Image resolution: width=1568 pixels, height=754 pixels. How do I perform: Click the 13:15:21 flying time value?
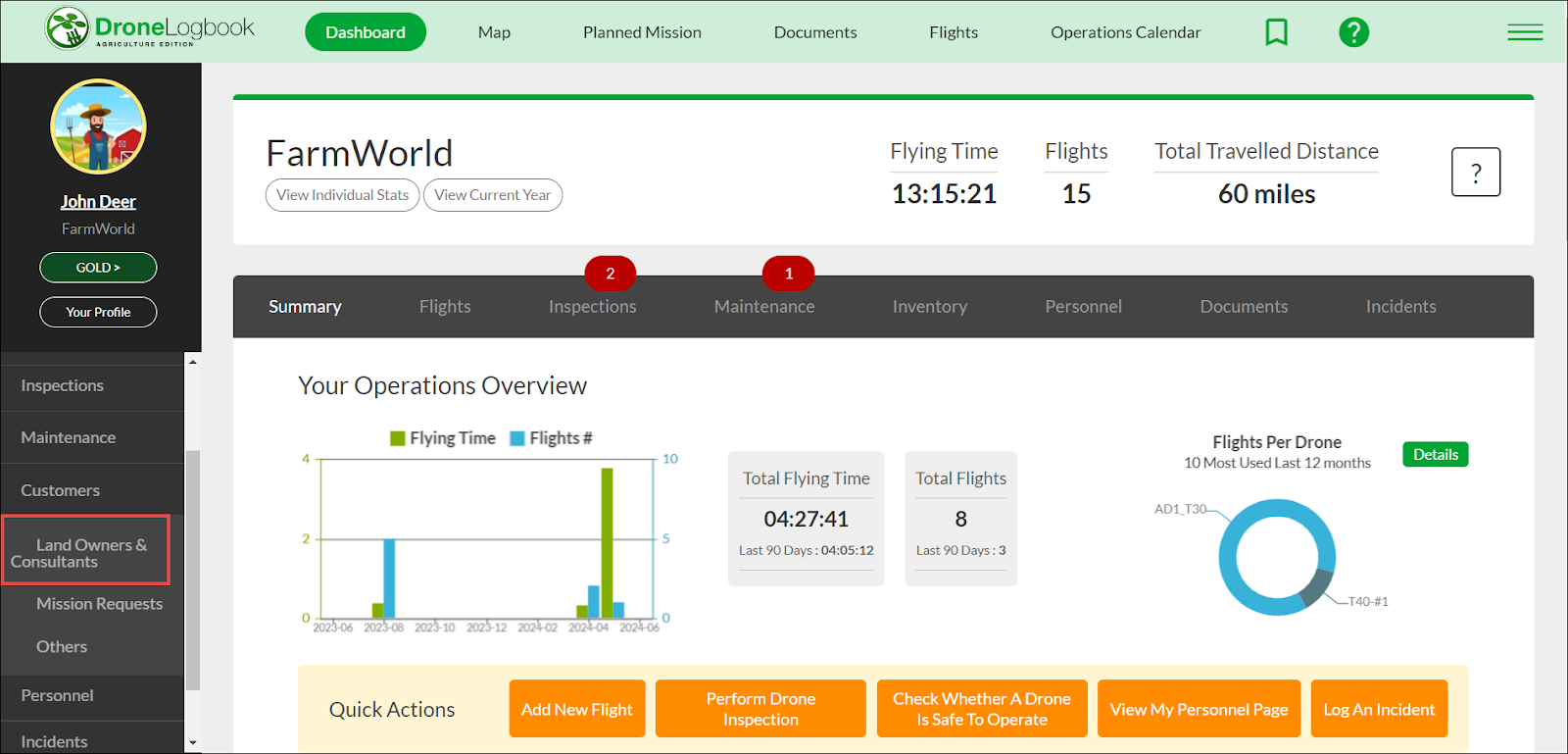click(944, 194)
